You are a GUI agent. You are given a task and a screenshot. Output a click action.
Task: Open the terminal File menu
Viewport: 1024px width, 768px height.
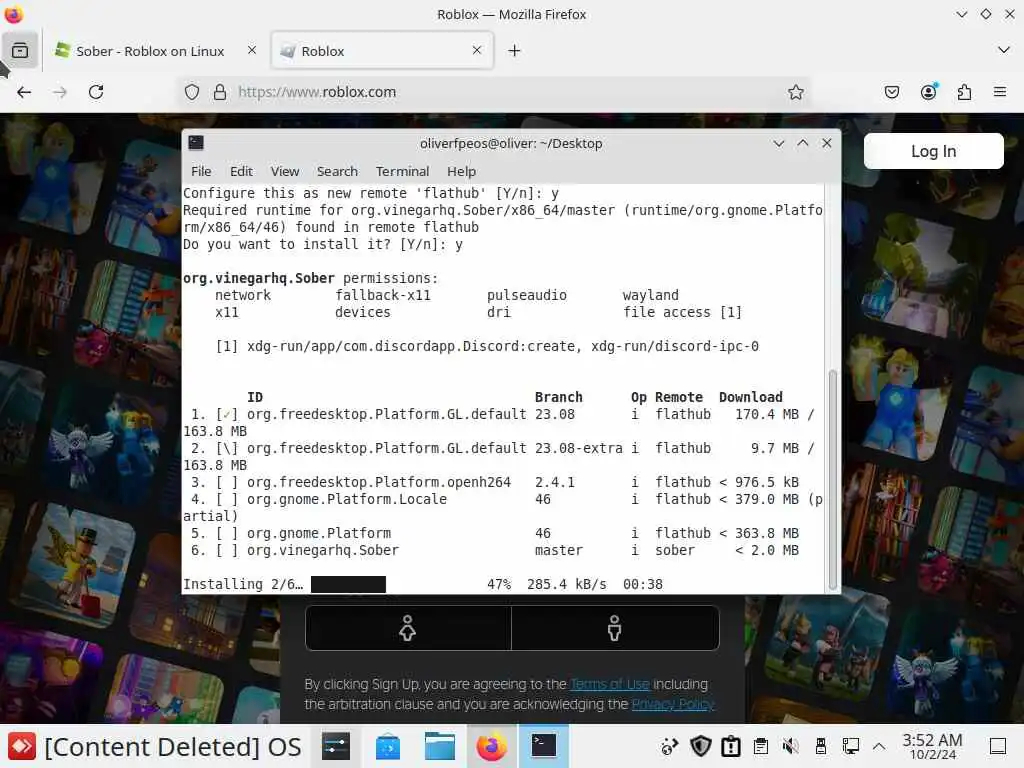201,171
